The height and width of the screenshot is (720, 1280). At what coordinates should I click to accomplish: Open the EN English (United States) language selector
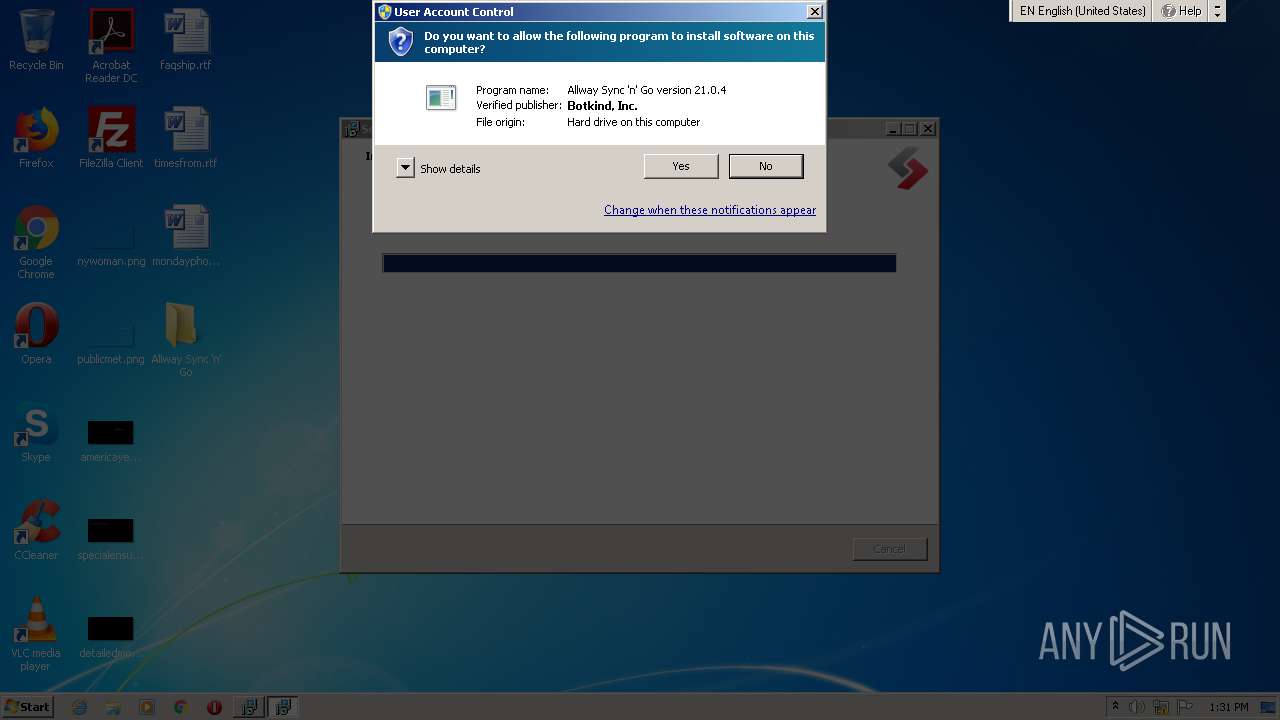[x=1082, y=11]
